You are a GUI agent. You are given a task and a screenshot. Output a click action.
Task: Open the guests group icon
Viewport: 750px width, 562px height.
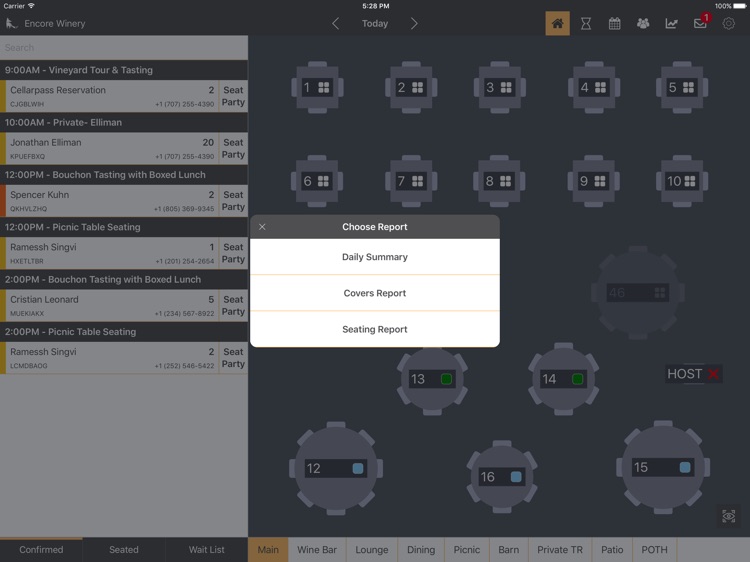pyautogui.click(x=643, y=23)
